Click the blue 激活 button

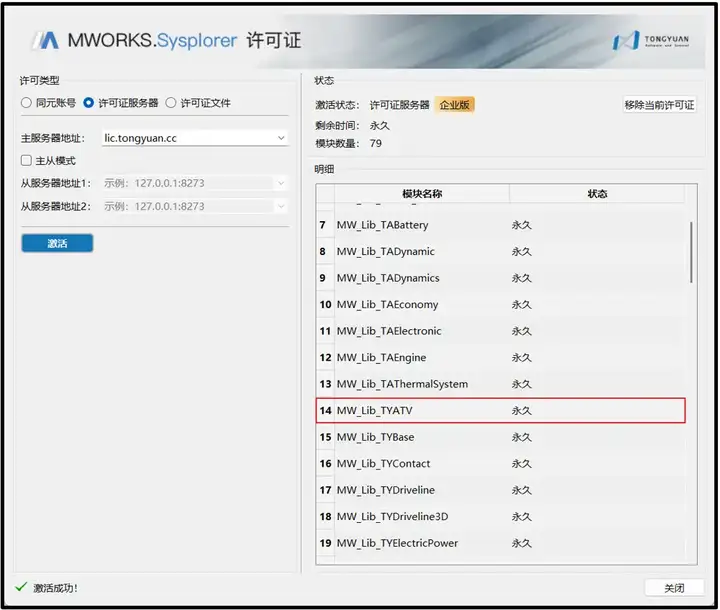(x=57, y=243)
